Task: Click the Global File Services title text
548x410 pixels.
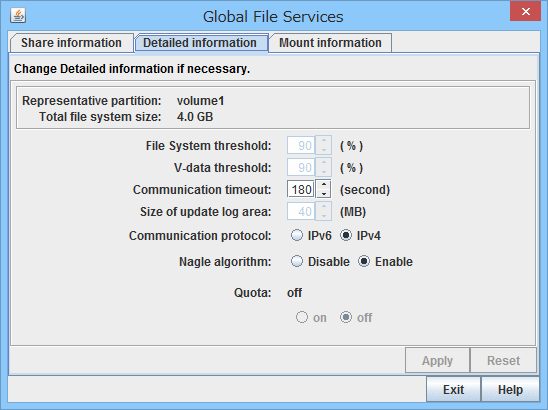Action: pyautogui.click(x=273, y=16)
